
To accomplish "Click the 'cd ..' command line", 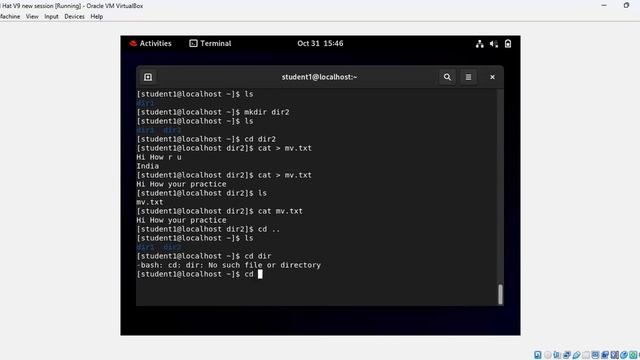I will (x=208, y=229).
